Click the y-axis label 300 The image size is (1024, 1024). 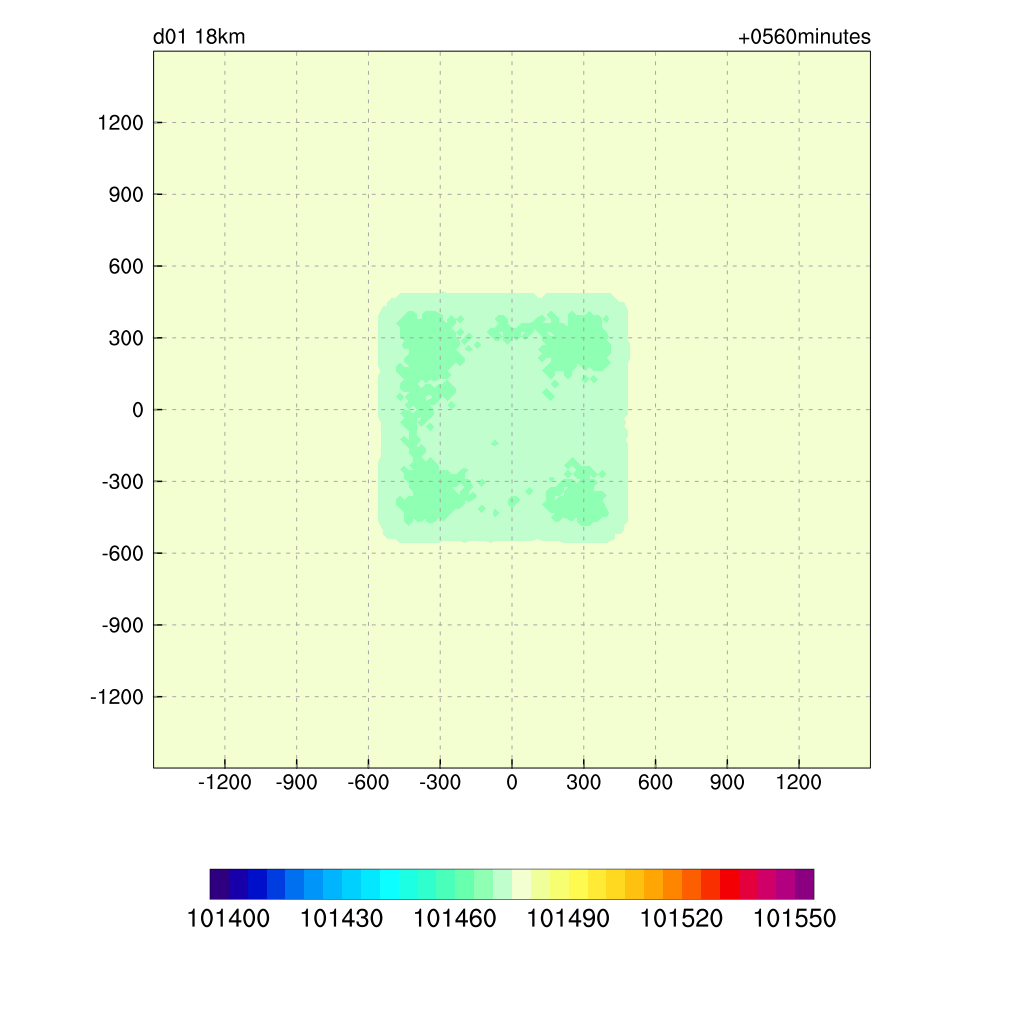click(126, 338)
